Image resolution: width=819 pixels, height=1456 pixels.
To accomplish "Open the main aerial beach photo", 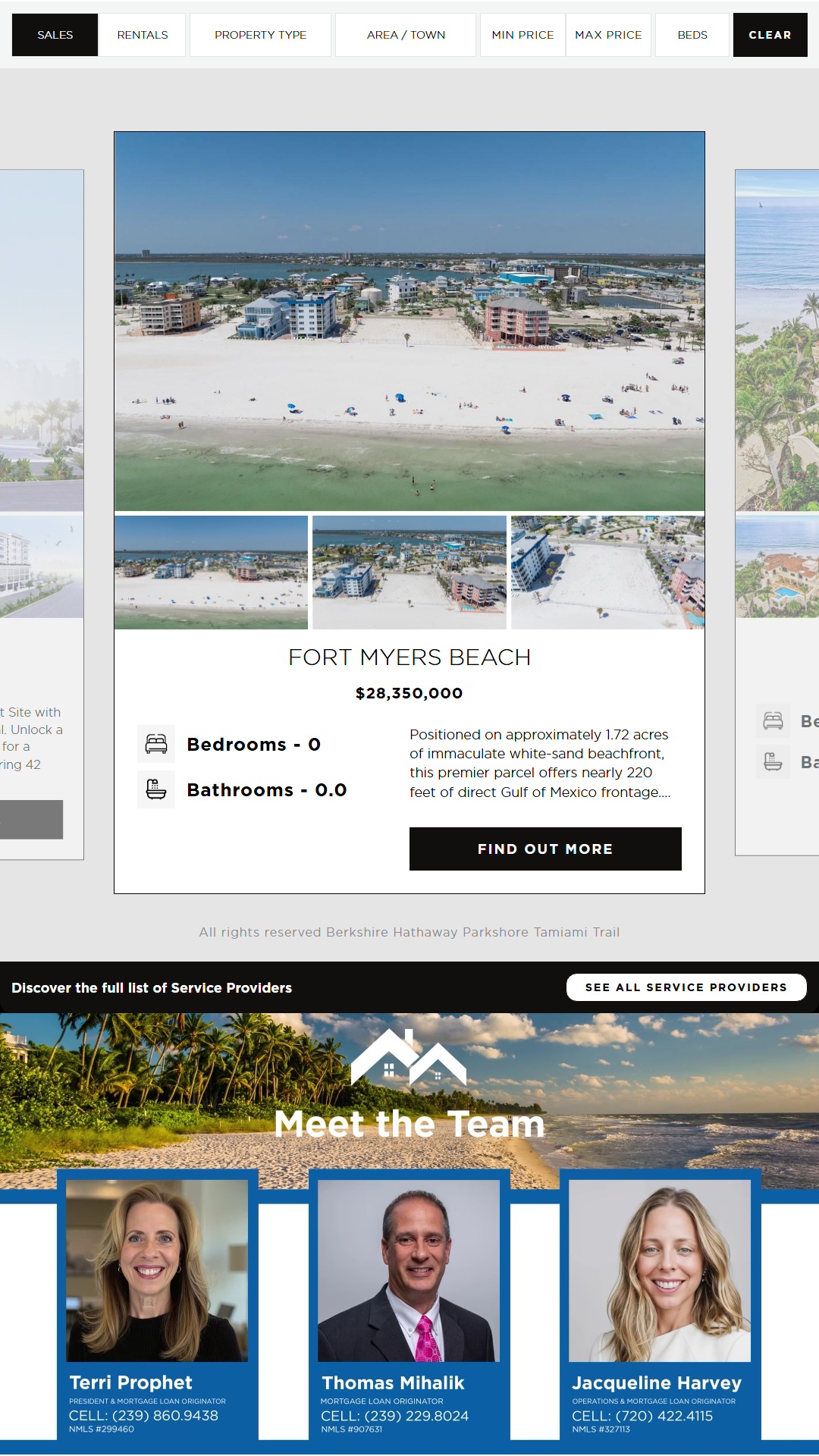I will click(x=409, y=322).
